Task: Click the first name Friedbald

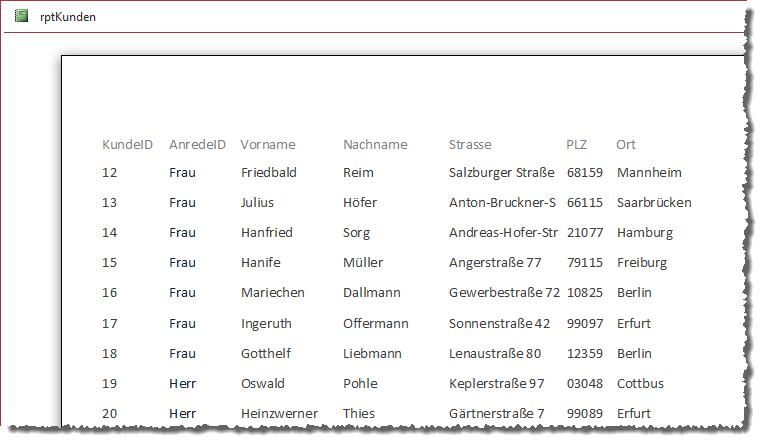Action: click(x=268, y=173)
